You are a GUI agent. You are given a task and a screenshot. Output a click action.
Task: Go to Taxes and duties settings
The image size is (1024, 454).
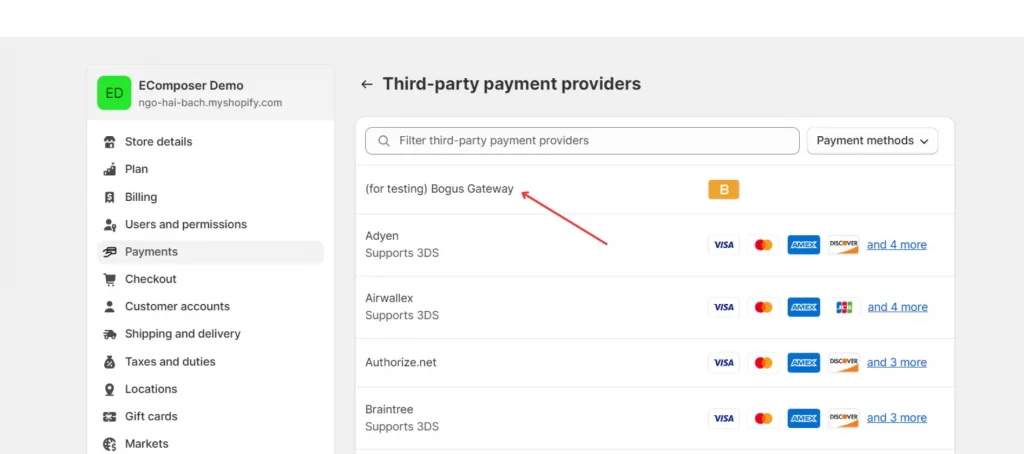pyautogui.click(x=170, y=362)
